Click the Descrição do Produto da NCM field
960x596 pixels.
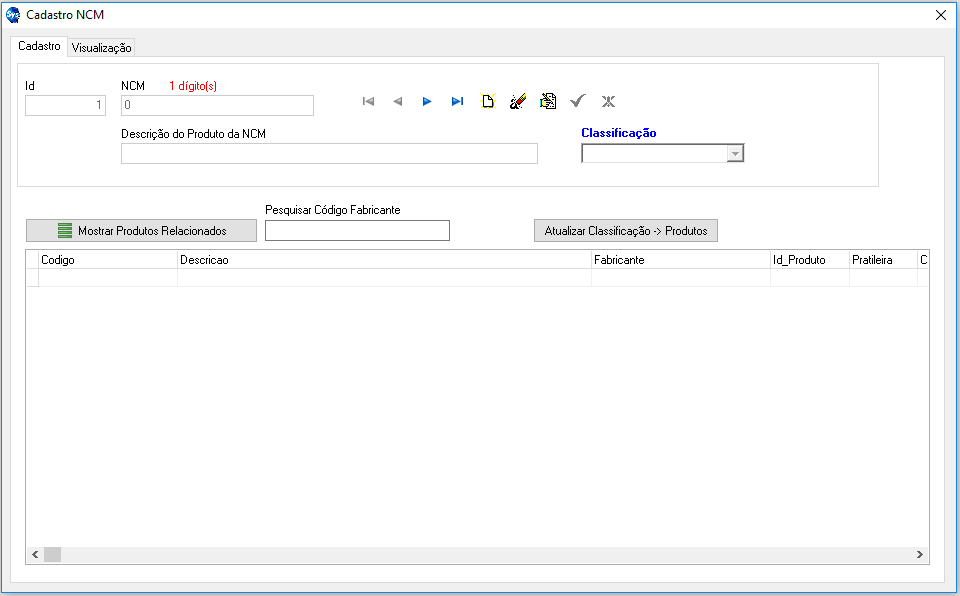329,153
